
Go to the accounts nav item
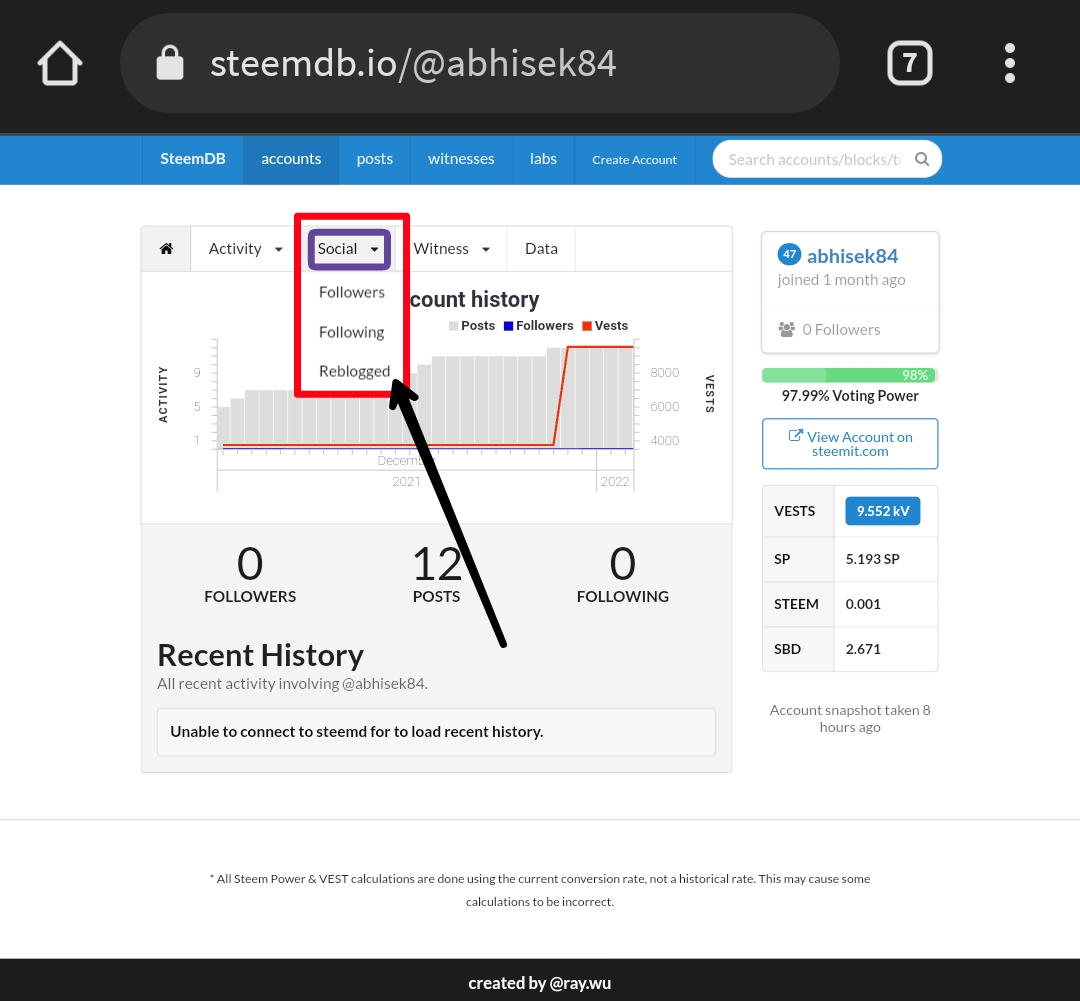(x=291, y=159)
